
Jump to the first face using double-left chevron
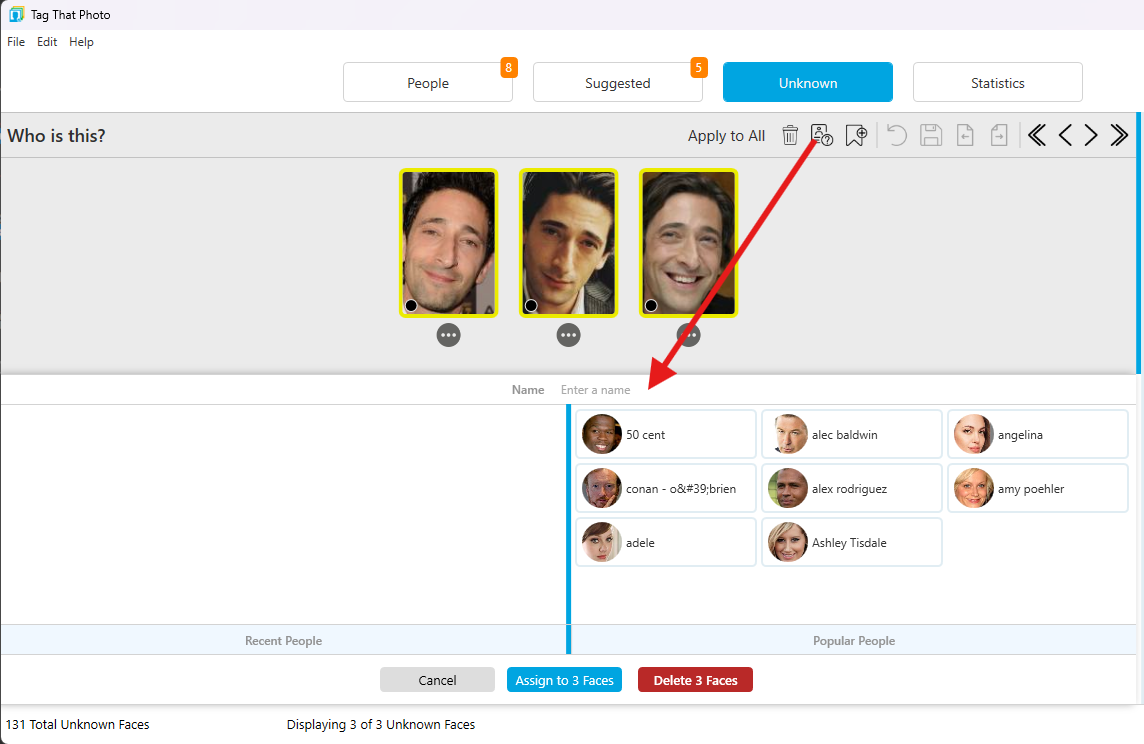[1037, 135]
